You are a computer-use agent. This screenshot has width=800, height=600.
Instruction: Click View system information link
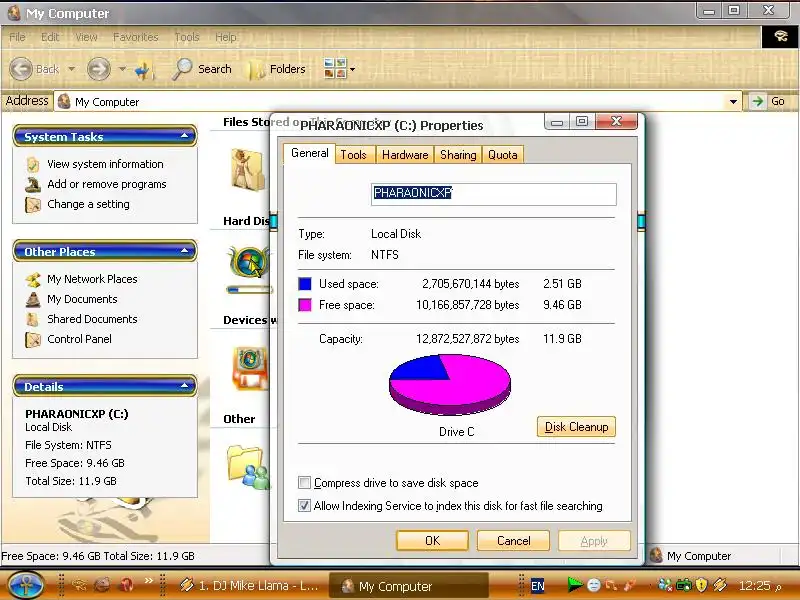105,164
